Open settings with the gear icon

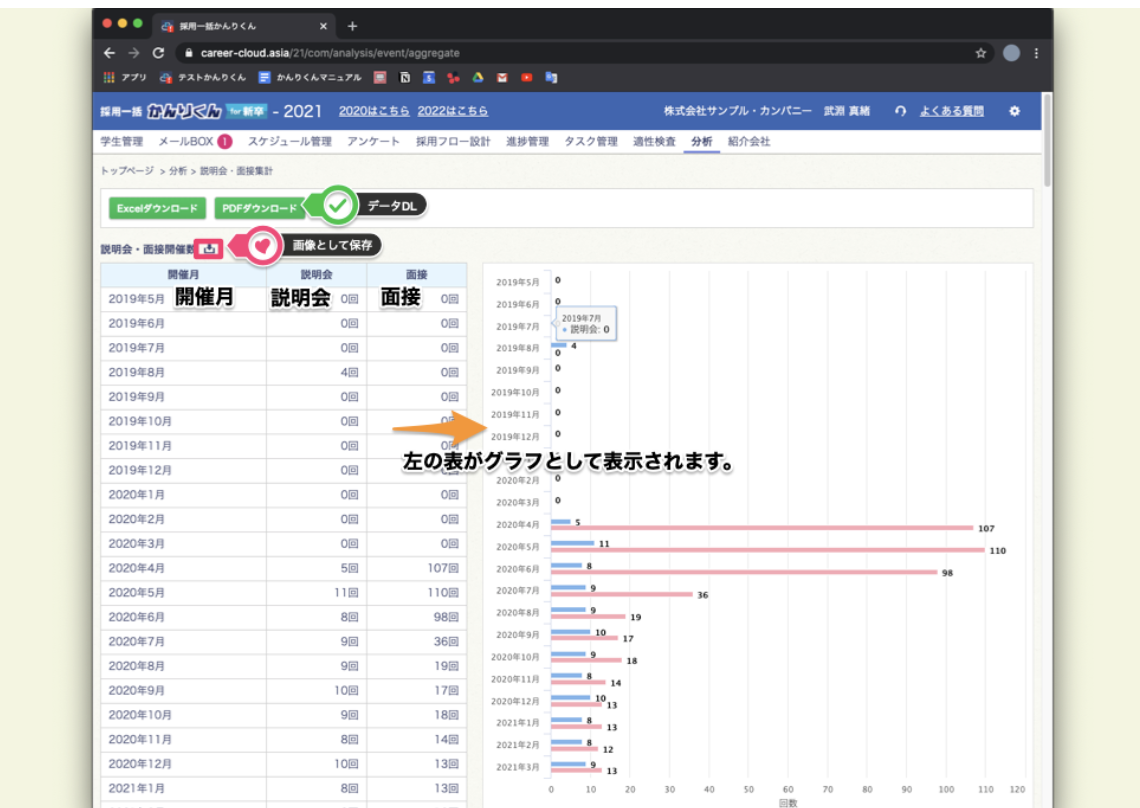[x=1015, y=110]
